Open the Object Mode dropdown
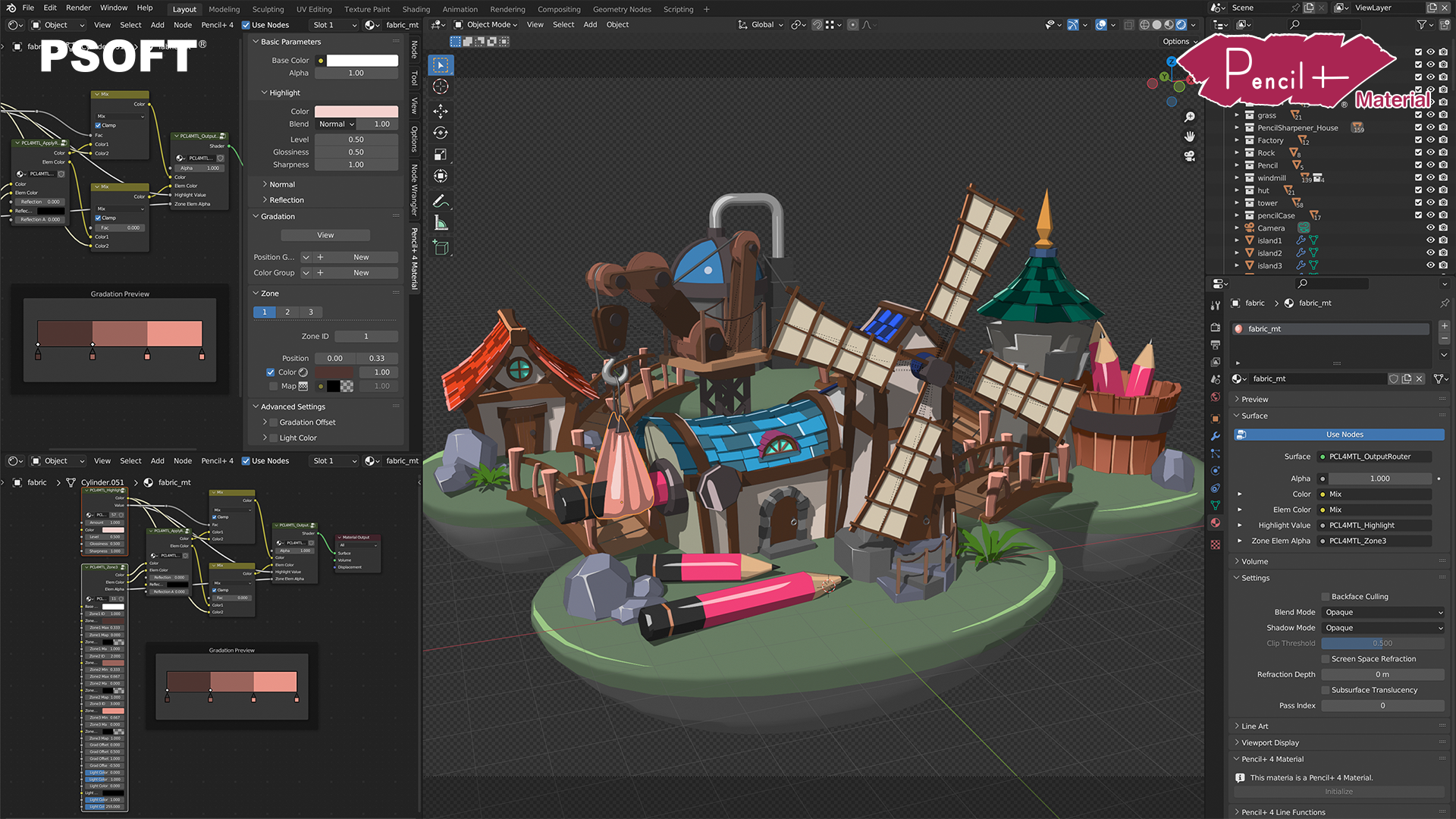1456x819 pixels. pyautogui.click(x=486, y=25)
